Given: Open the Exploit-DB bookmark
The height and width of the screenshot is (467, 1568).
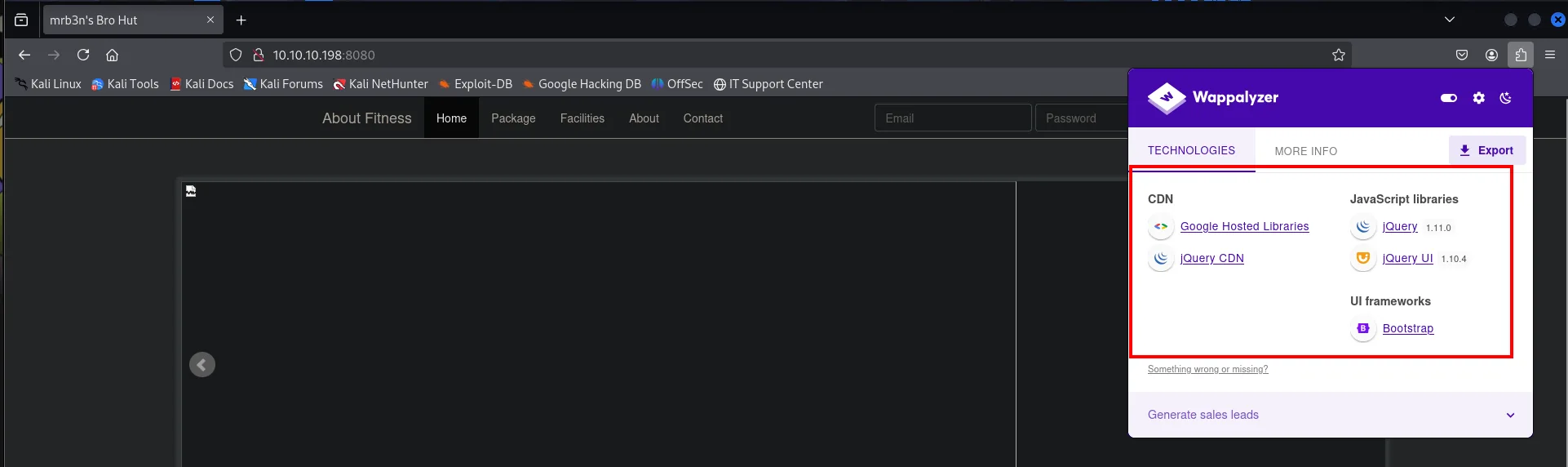Looking at the screenshot, I should (x=476, y=84).
